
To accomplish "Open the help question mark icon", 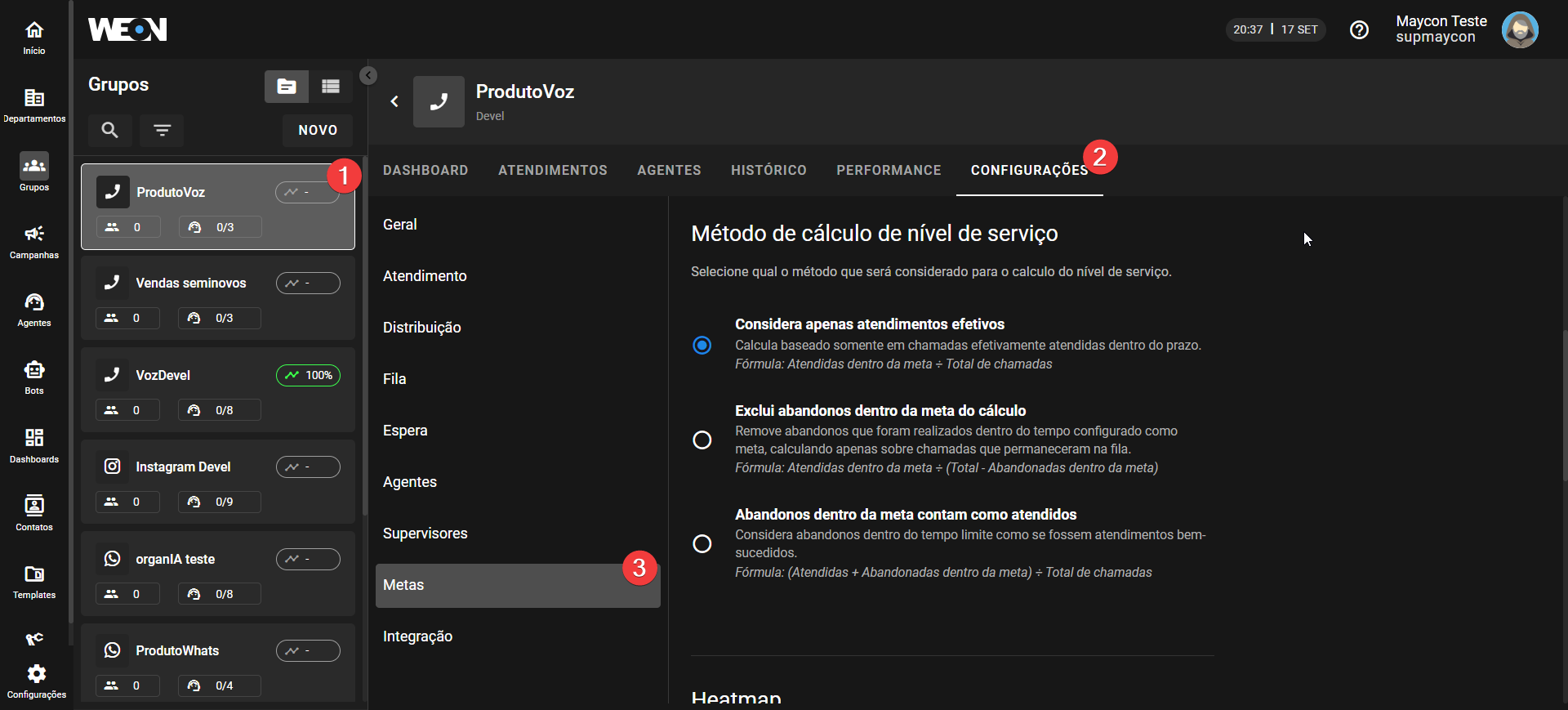I will pos(1359,30).
